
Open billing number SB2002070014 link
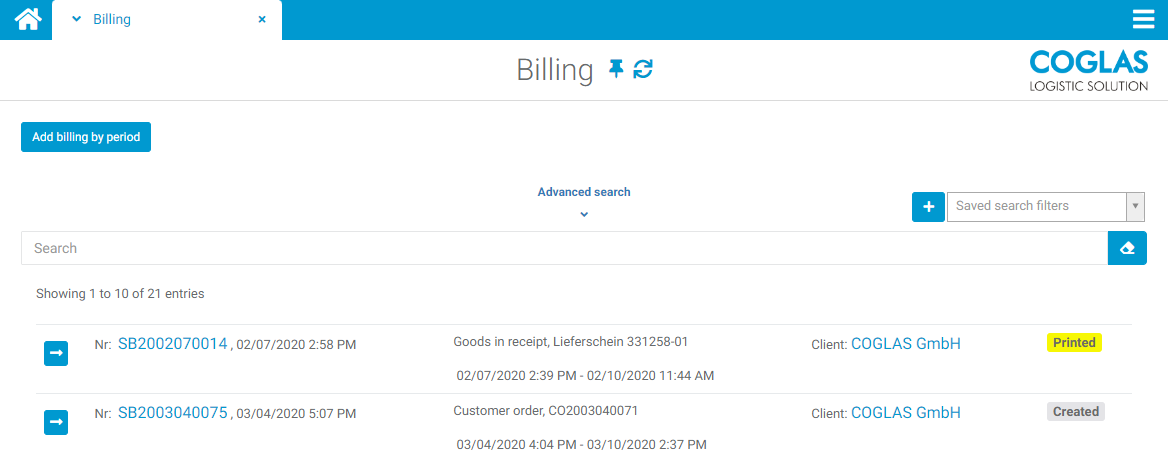click(173, 344)
